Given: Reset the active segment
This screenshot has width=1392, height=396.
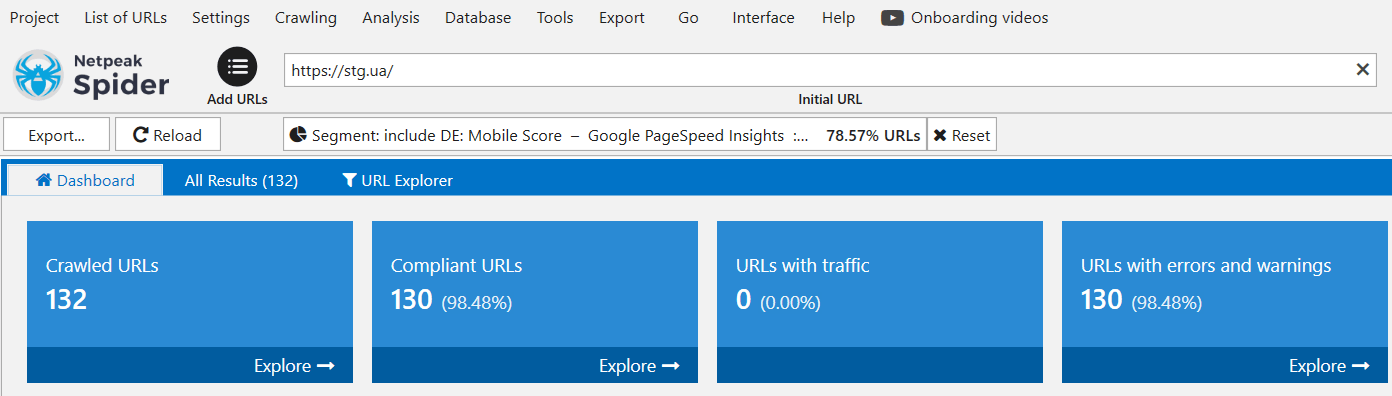Looking at the screenshot, I should tap(962, 135).
